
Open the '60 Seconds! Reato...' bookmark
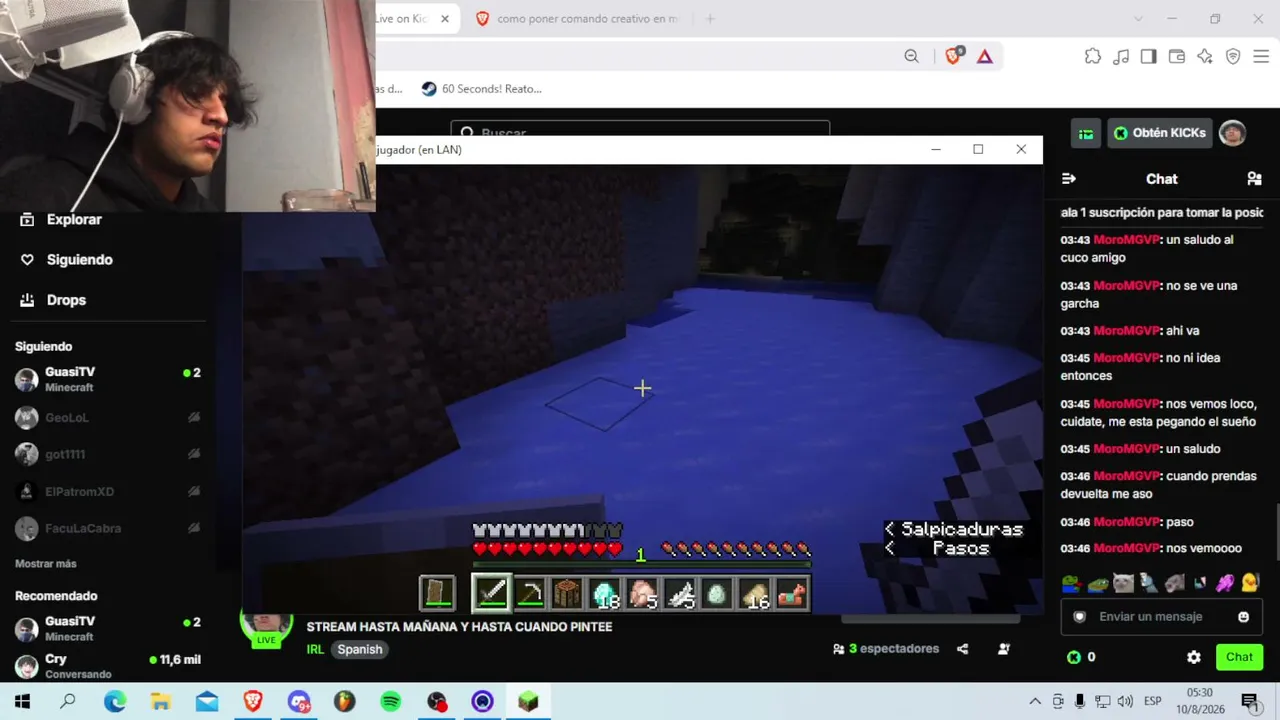[x=481, y=89]
